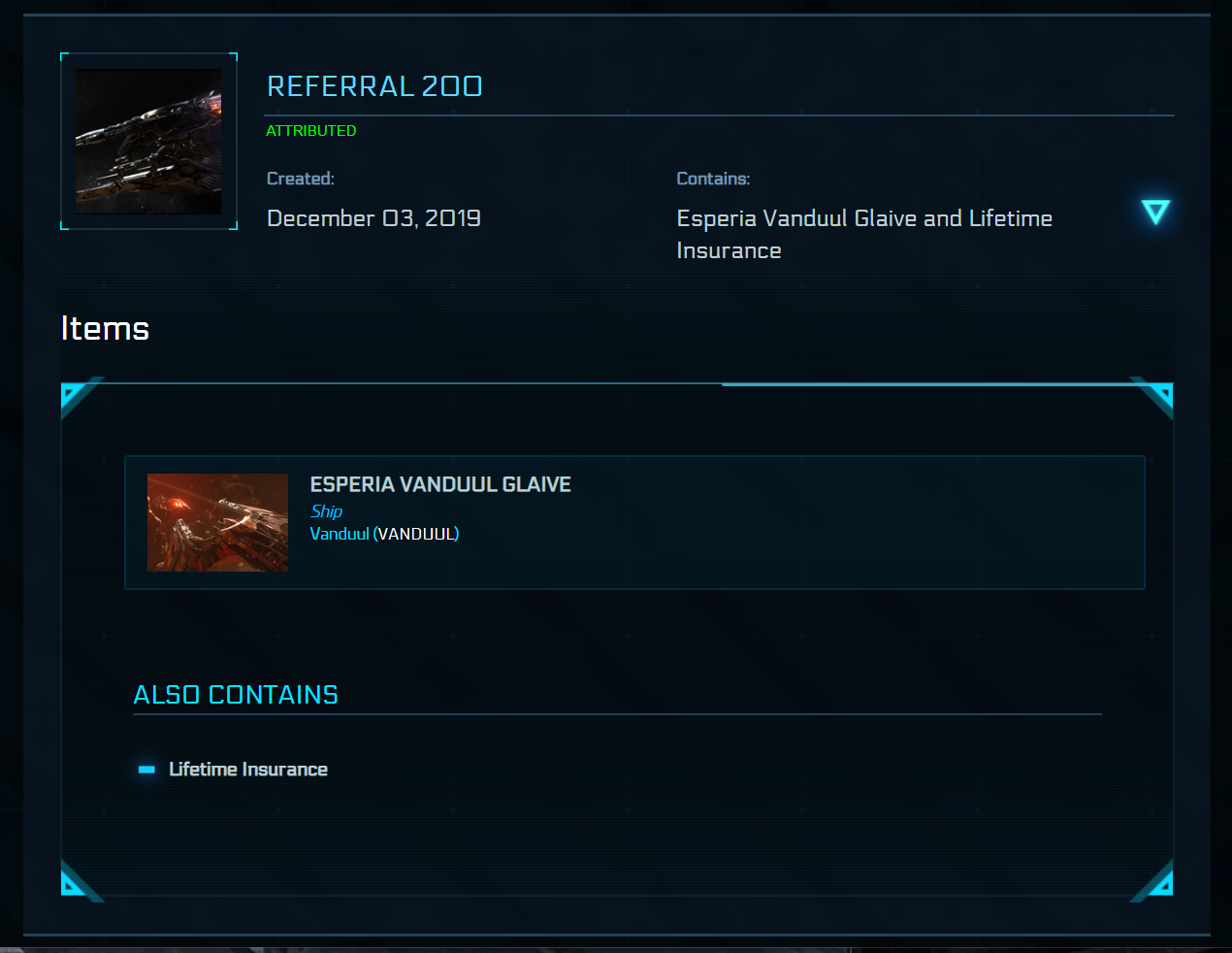Click the italic Ship type label

click(326, 511)
